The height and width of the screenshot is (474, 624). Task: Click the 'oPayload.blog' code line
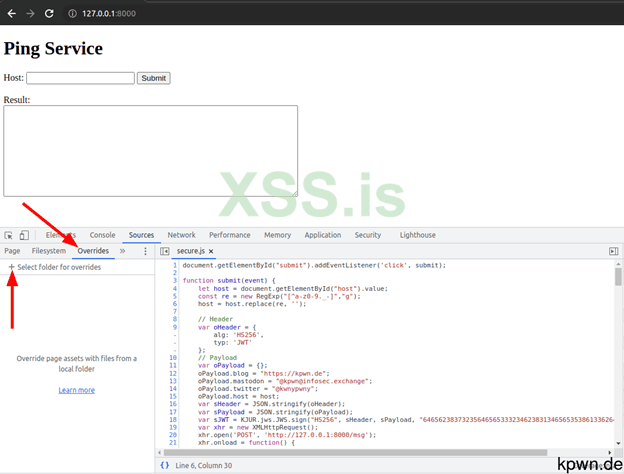click(x=264, y=373)
